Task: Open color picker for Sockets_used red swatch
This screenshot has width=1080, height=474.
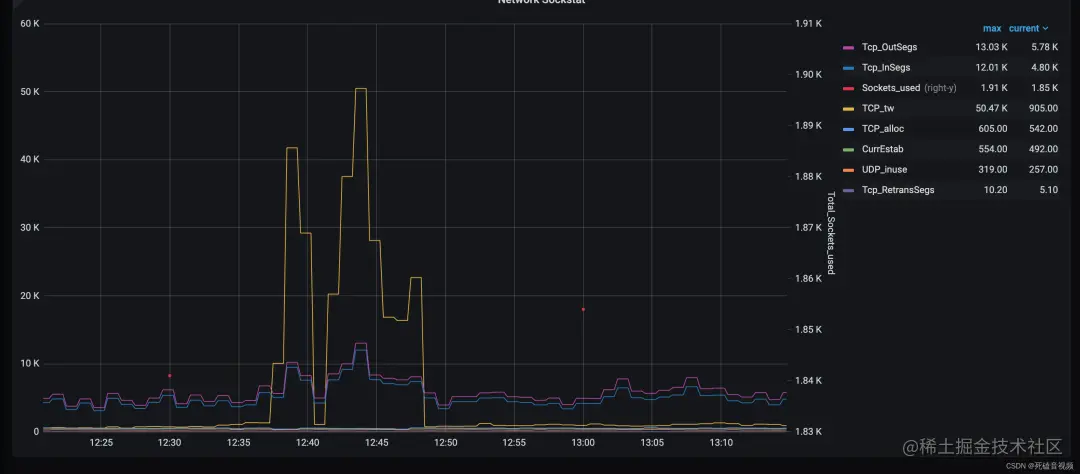Action: click(849, 88)
